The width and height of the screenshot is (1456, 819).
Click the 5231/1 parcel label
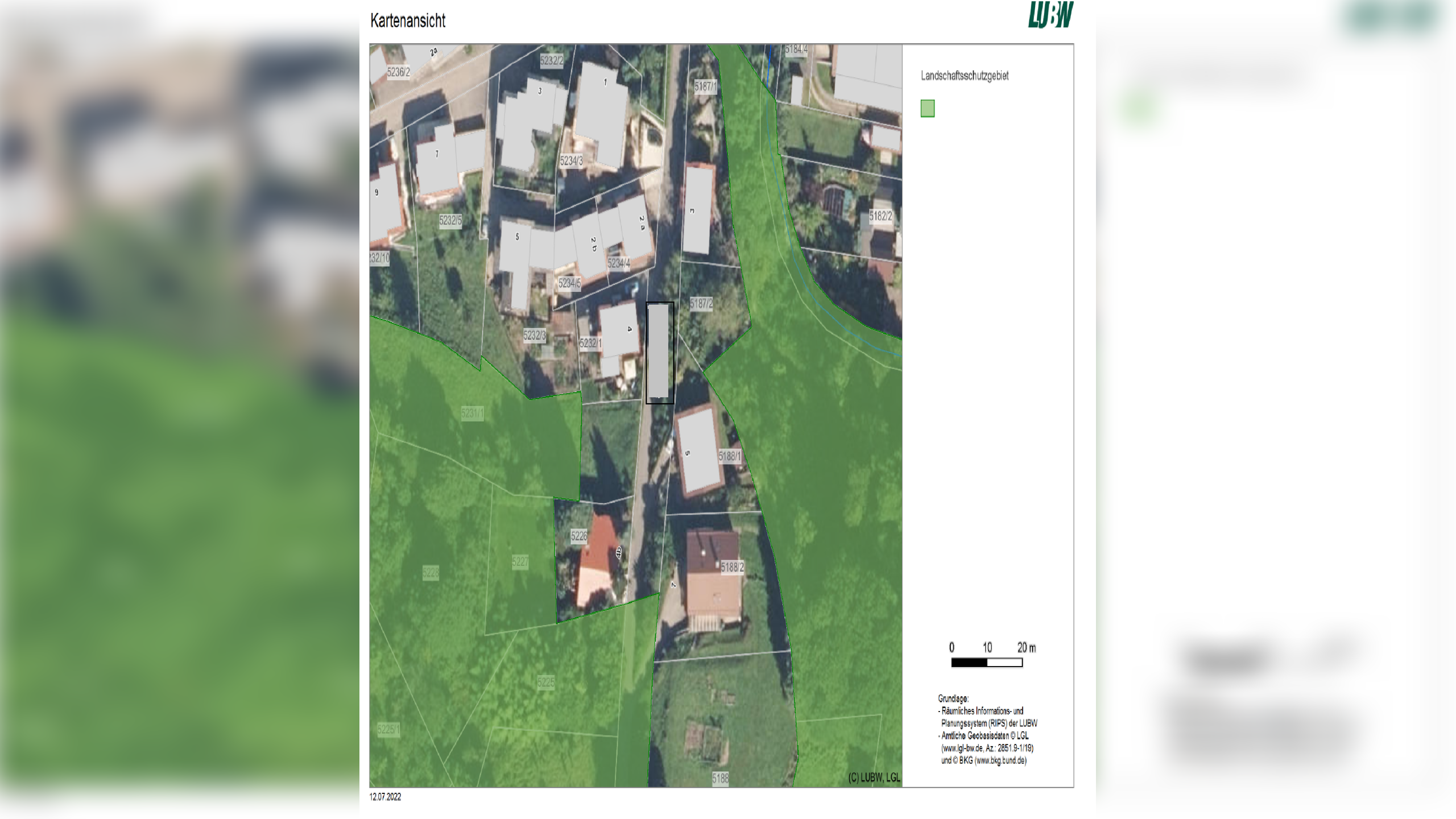click(x=472, y=413)
